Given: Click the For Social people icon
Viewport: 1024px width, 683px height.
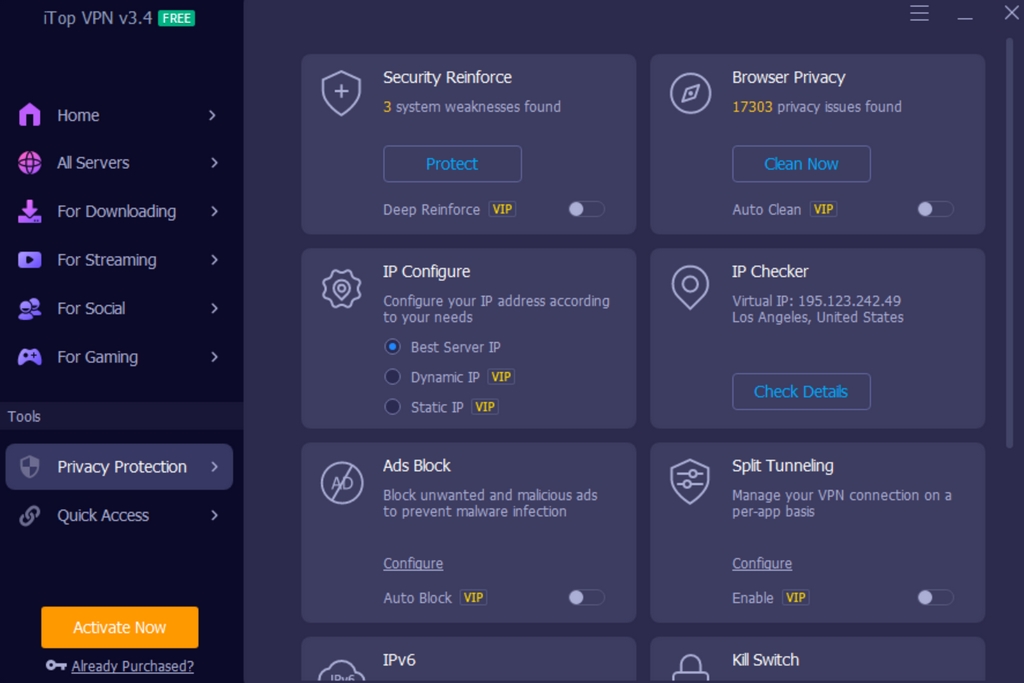Looking at the screenshot, I should tap(29, 308).
